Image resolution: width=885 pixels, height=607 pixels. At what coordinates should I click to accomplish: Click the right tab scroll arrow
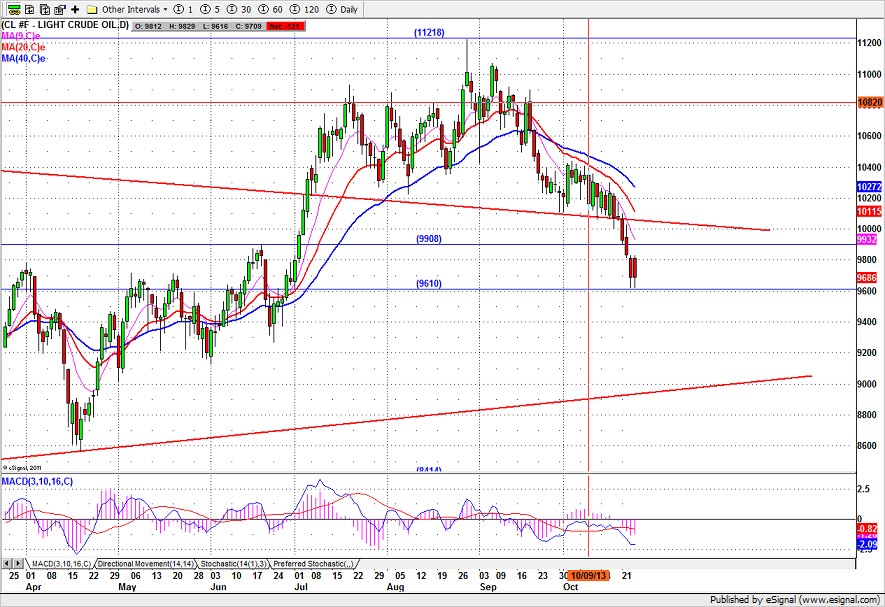[20, 565]
